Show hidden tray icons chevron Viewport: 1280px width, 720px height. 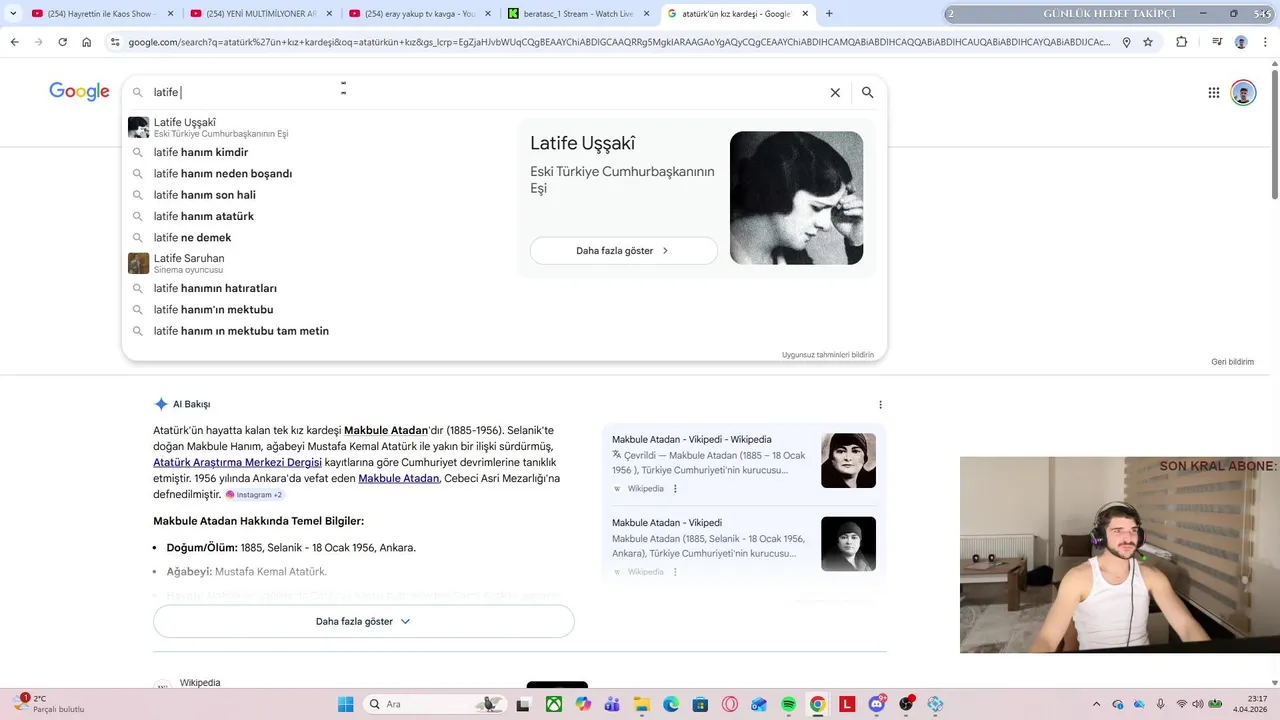coord(1096,704)
